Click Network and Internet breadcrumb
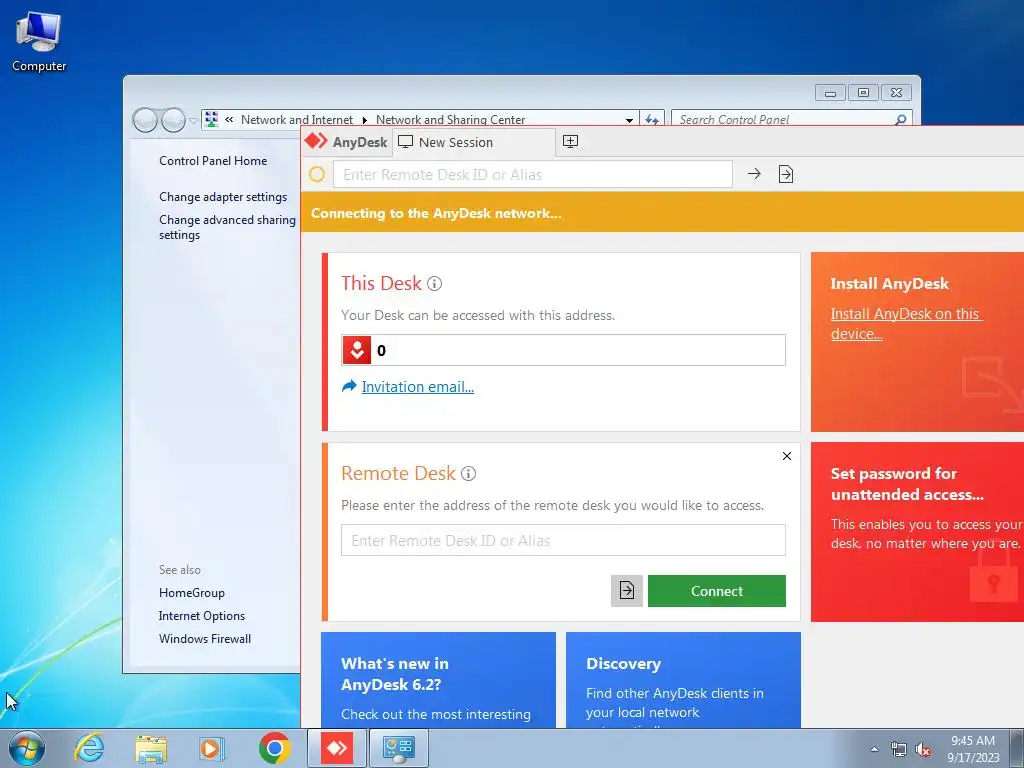This screenshot has width=1024, height=768. coord(296,120)
